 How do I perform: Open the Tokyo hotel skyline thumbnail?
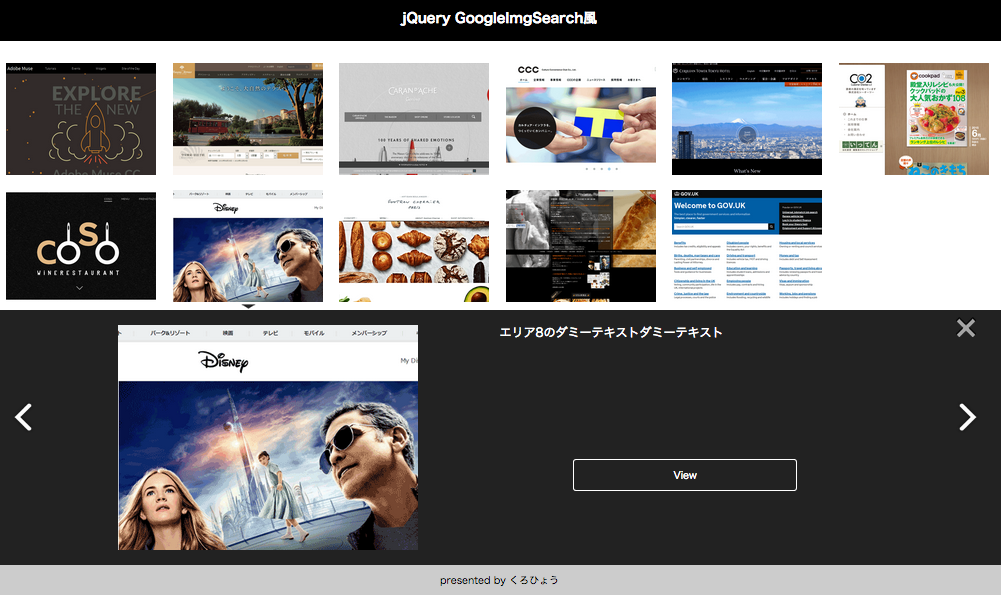coord(747,119)
